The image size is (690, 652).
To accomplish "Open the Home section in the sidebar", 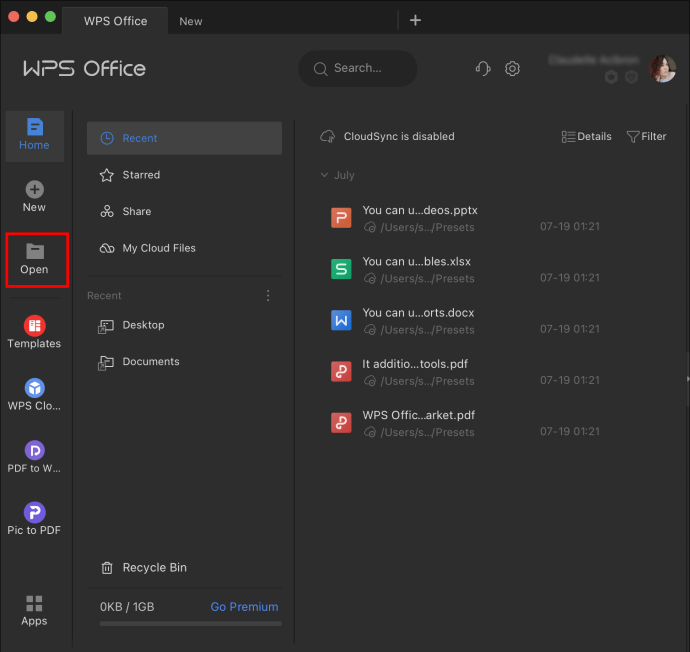I will (x=34, y=136).
